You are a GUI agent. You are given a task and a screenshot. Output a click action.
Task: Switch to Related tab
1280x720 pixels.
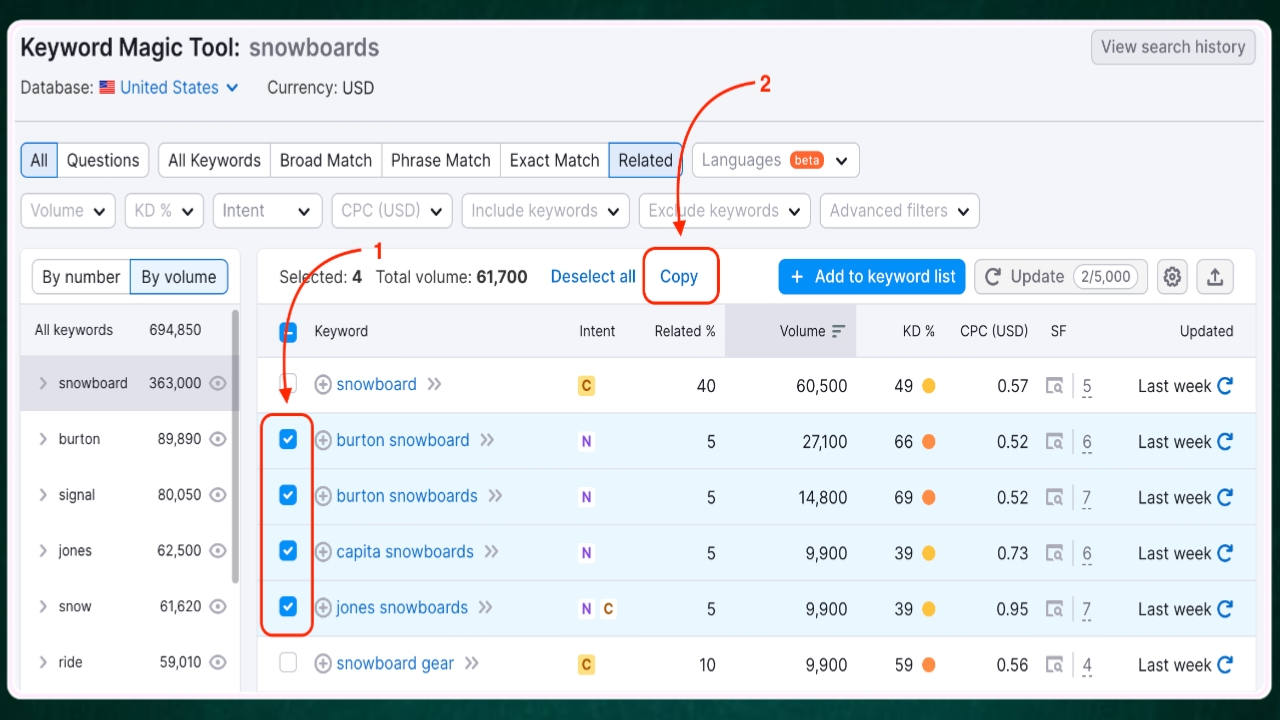coord(646,160)
